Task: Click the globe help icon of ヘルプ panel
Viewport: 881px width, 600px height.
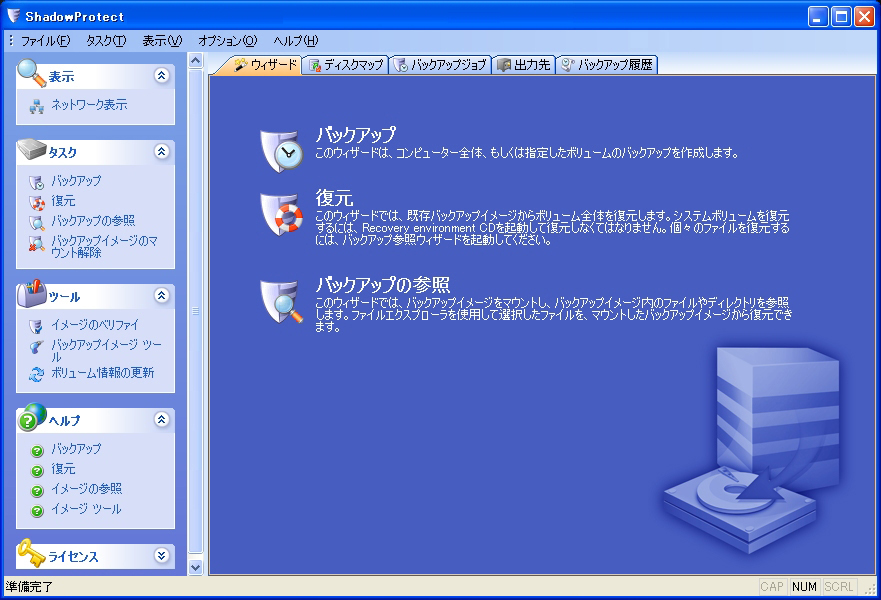Action: (x=31, y=417)
